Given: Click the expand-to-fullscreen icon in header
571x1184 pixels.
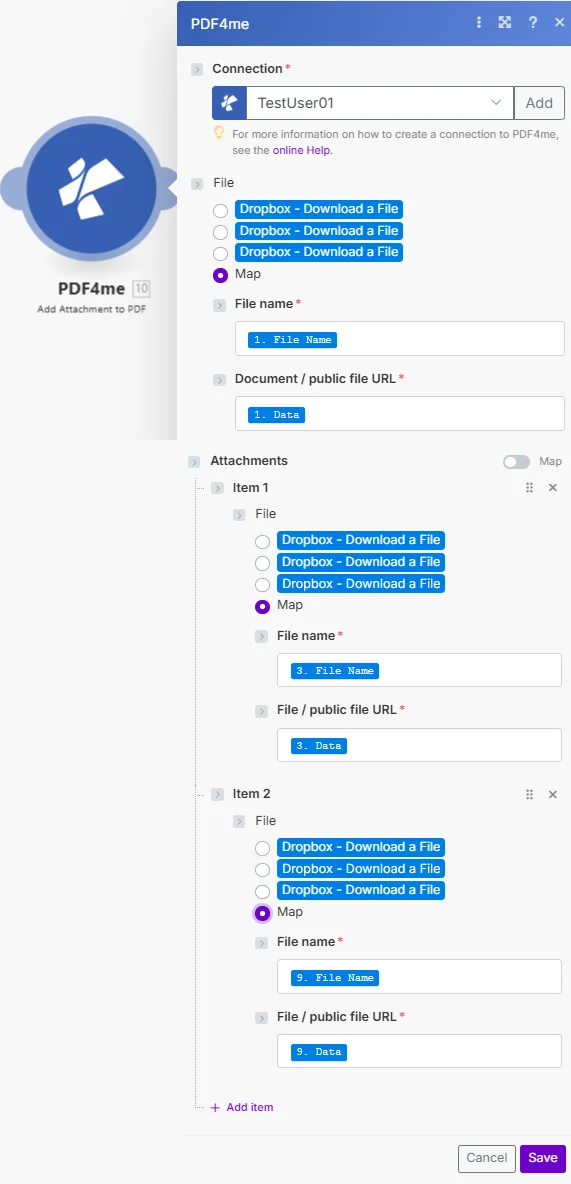Looking at the screenshot, I should [x=505, y=23].
